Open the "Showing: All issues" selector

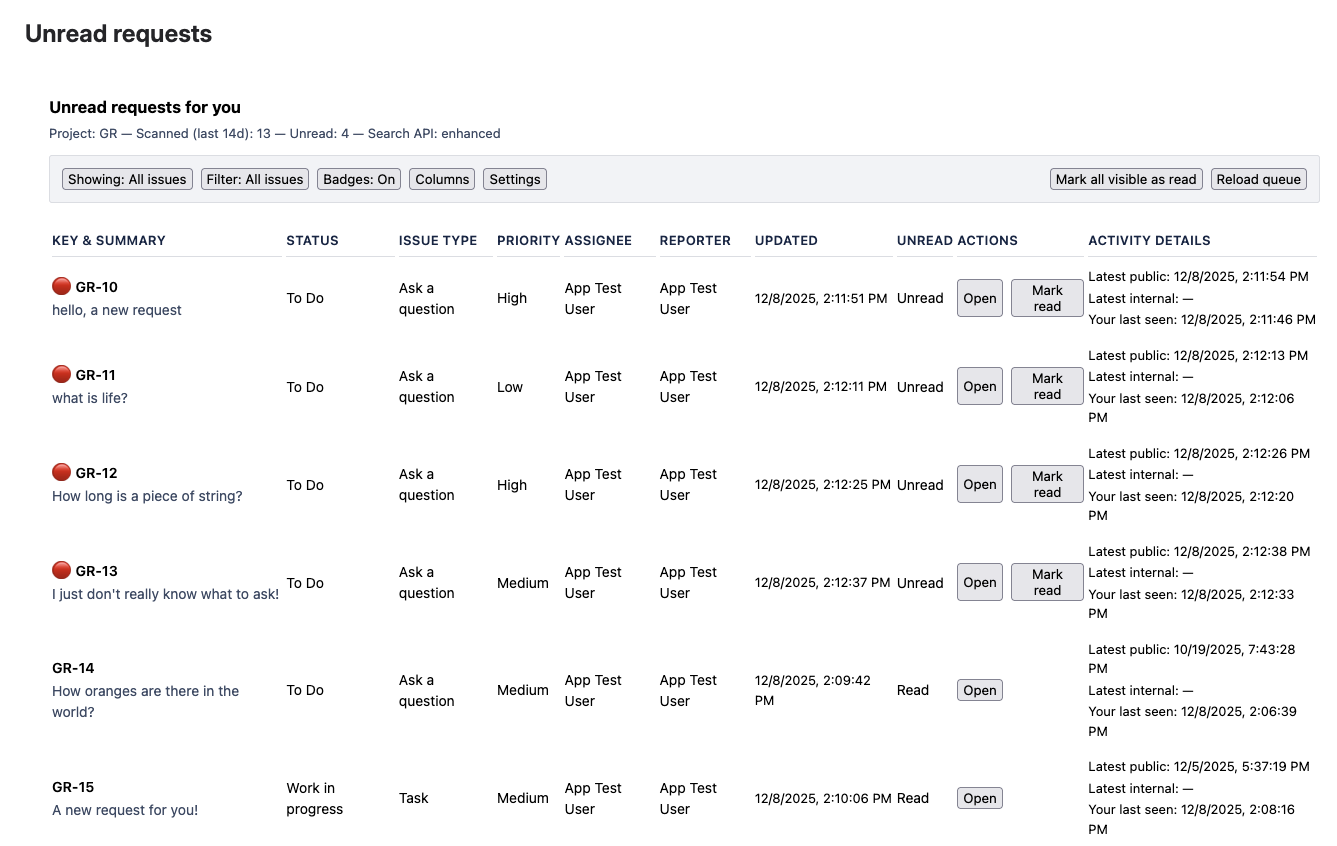pyautogui.click(x=126, y=179)
